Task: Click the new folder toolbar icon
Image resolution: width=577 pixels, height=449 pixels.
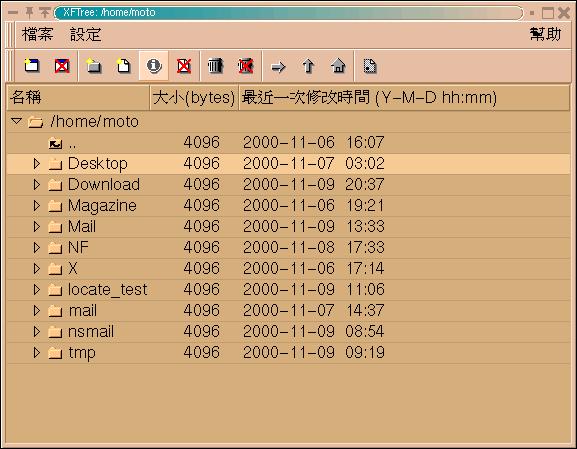Action: click(x=93, y=66)
